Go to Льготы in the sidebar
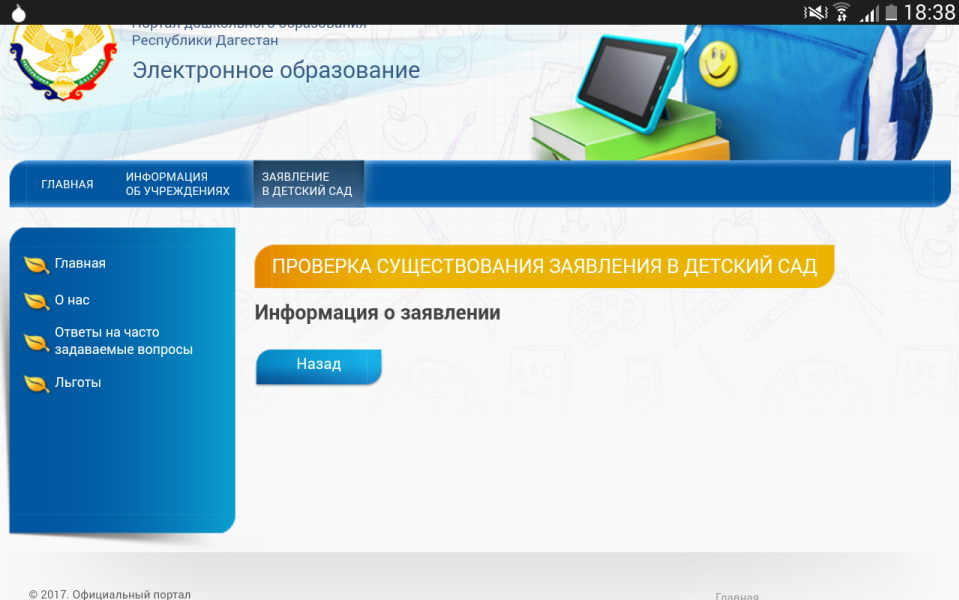Screen dimensions: 959x600 click(x=78, y=383)
